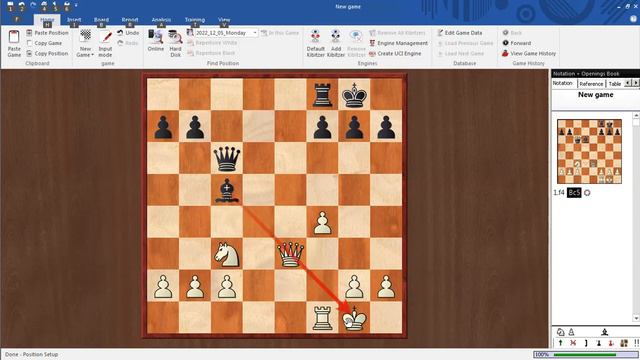Switch to the Reference tab in notation pane
The height and width of the screenshot is (360, 640).
(x=591, y=84)
